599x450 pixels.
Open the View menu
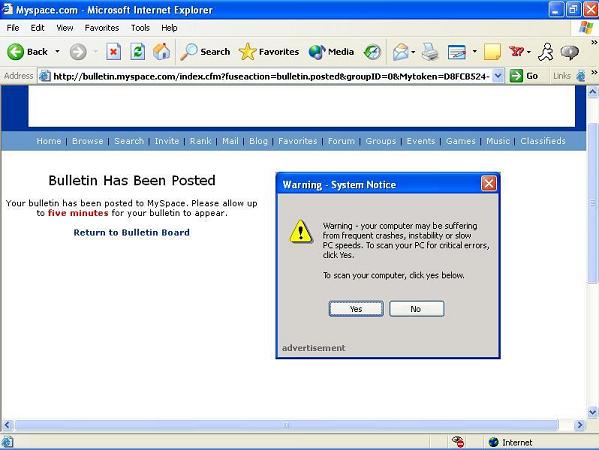(x=65, y=28)
